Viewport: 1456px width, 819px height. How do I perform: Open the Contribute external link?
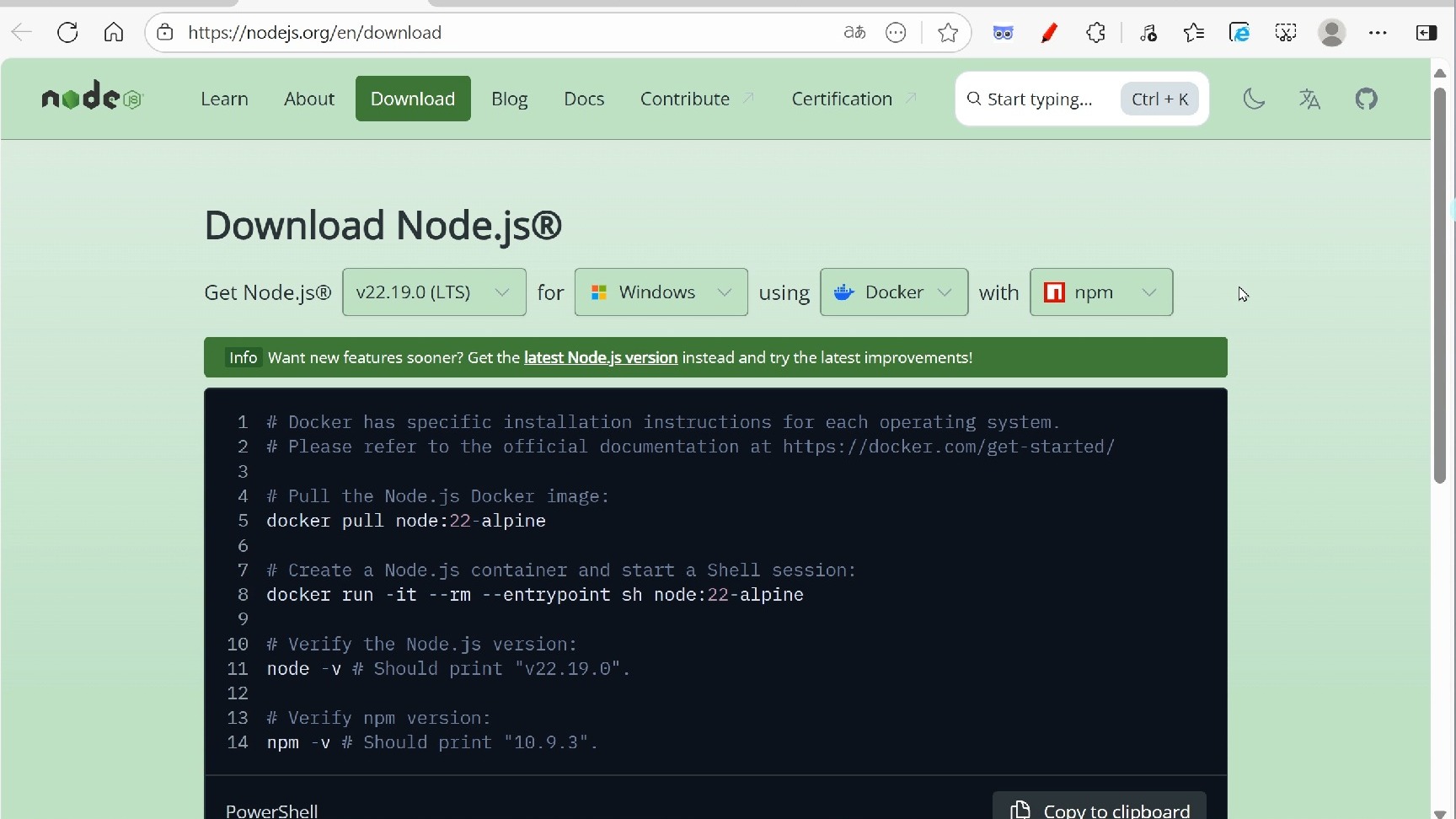tap(697, 99)
